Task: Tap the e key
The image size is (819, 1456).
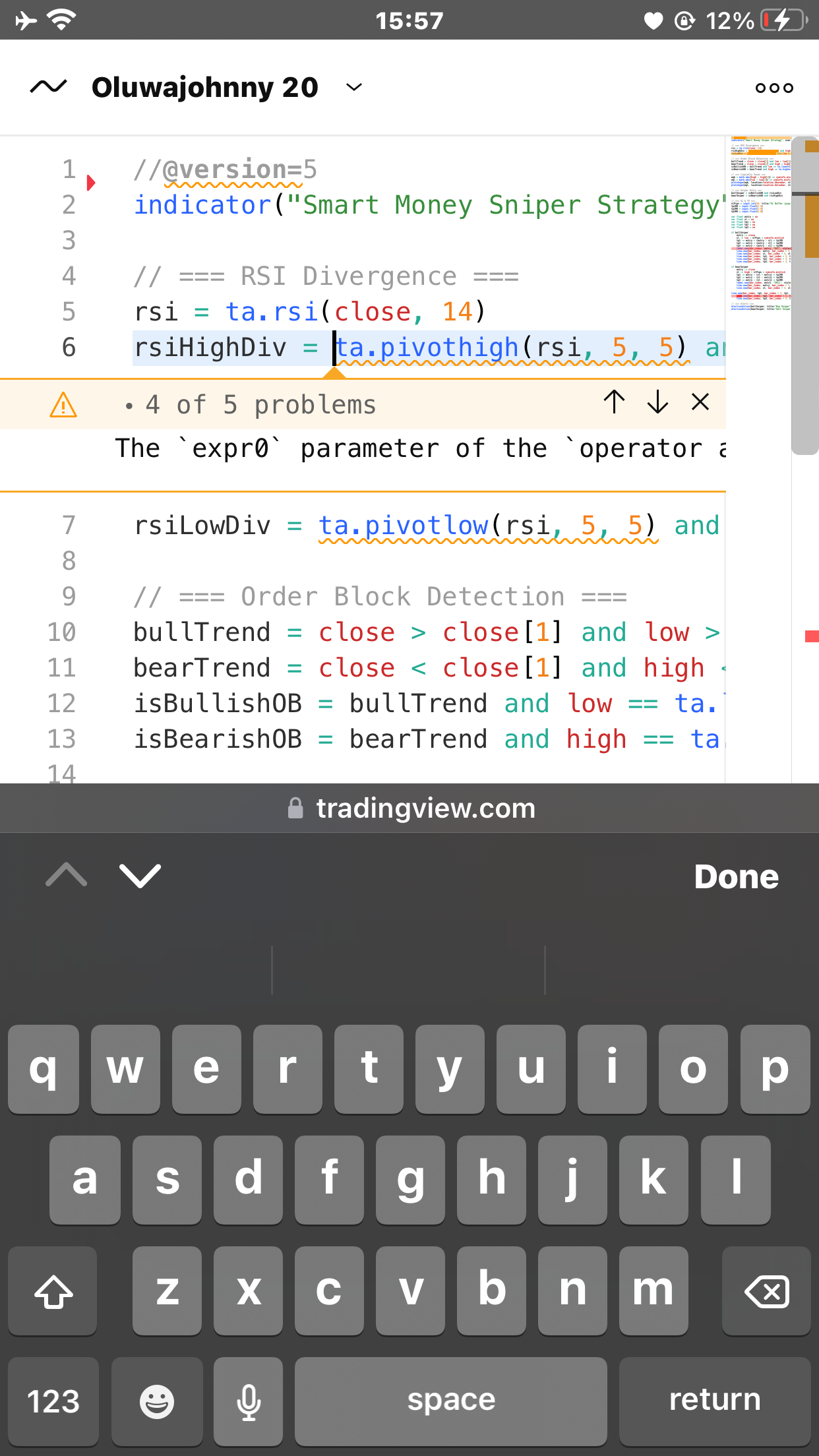Action: (x=206, y=1069)
